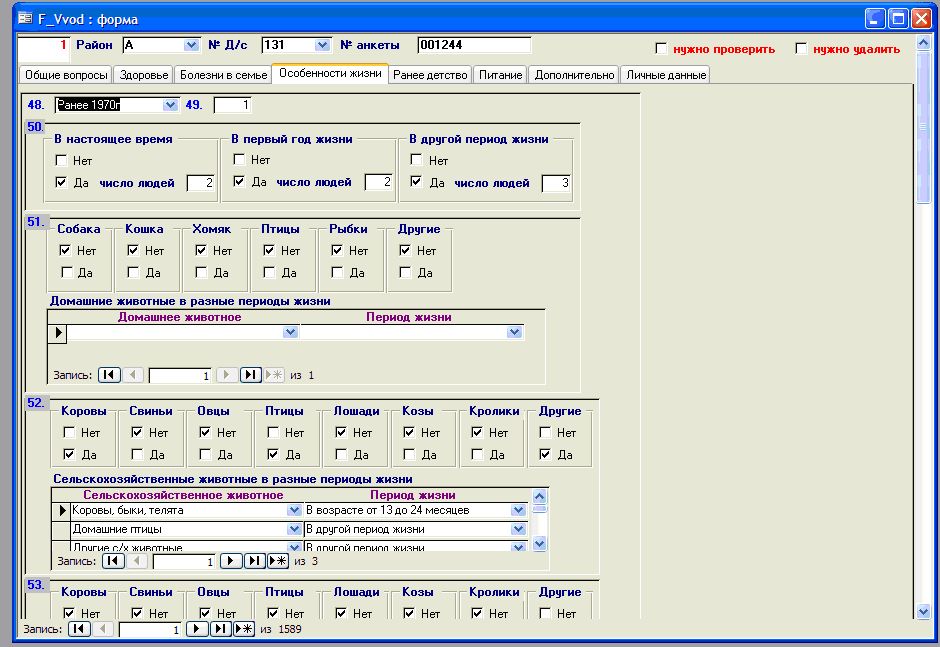The image size is (940, 647).
Task: Last record button in pets subform navigator
Action: [x=251, y=375]
